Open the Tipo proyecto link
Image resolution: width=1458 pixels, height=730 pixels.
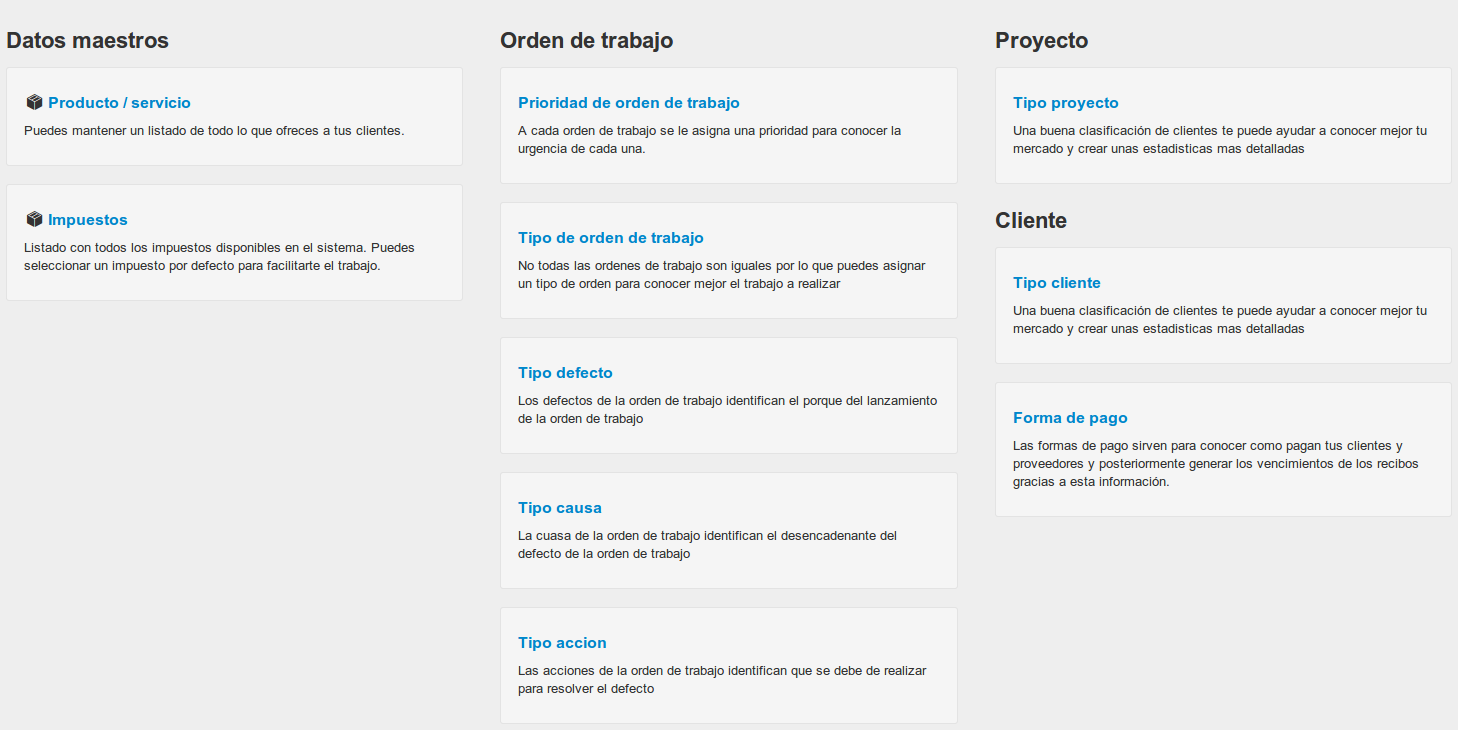point(1066,102)
